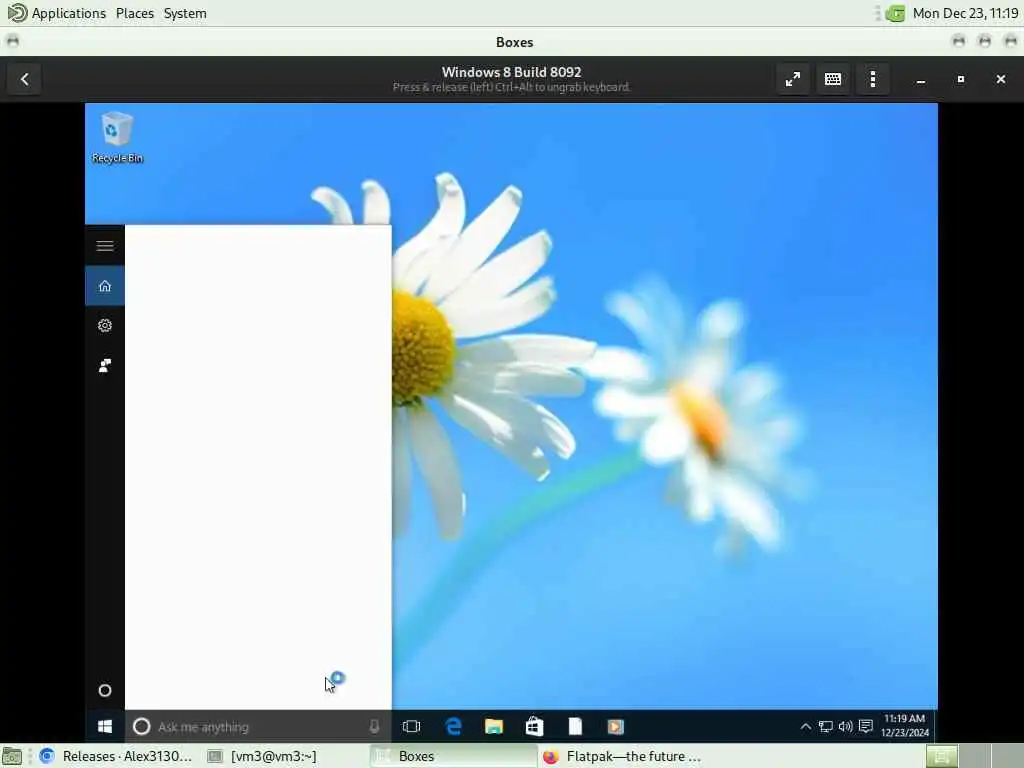Select the first workspace switcher cell
The image size is (1024, 768).
pyautogui.click(x=942, y=756)
